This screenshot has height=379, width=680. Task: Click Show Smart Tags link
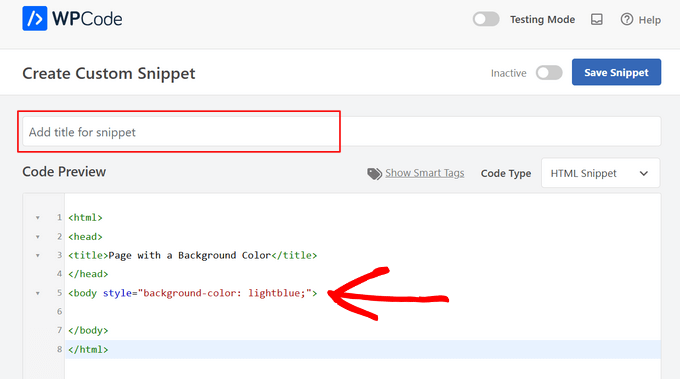425,173
